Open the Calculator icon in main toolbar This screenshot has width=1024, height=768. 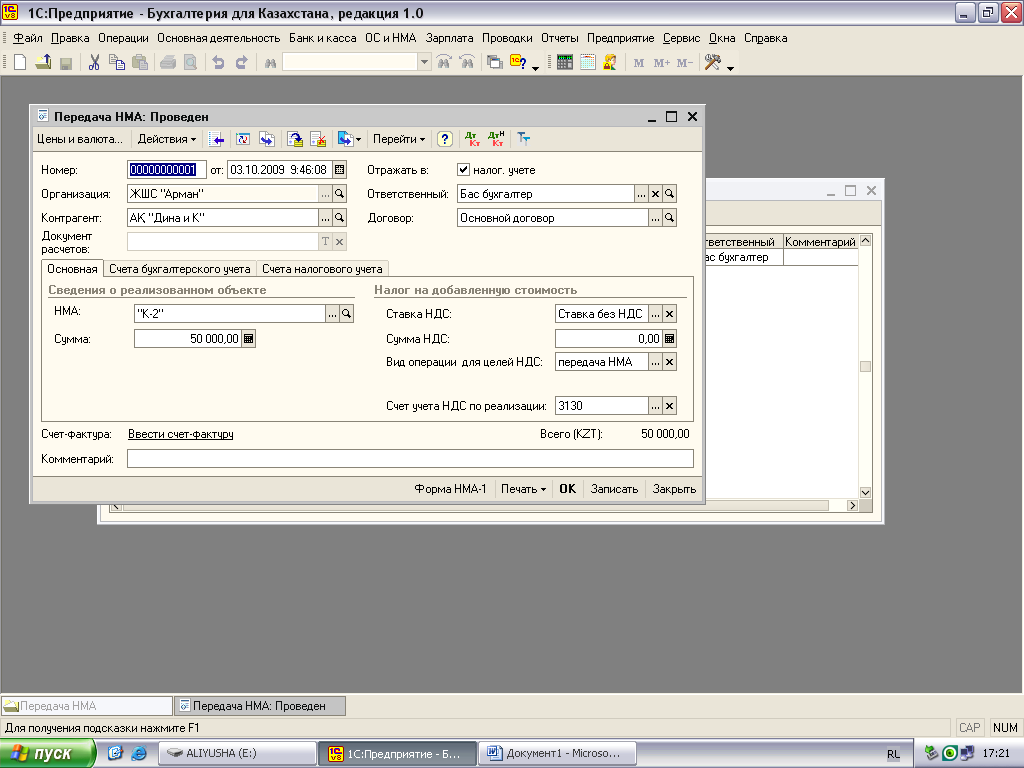pyautogui.click(x=565, y=63)
